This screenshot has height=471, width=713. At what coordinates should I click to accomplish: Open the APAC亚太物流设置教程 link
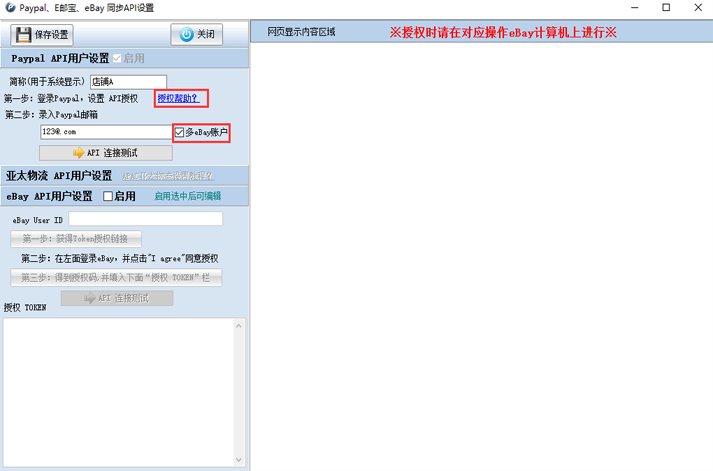168,176
